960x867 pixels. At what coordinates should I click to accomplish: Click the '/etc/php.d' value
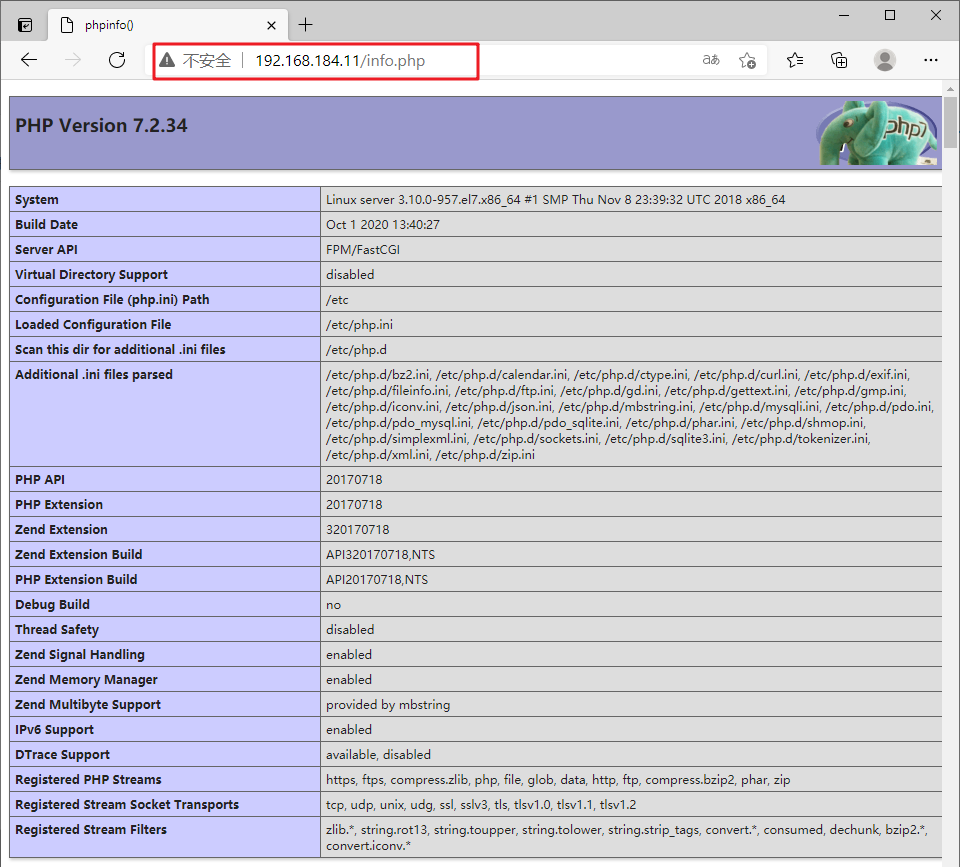point(356,350)
